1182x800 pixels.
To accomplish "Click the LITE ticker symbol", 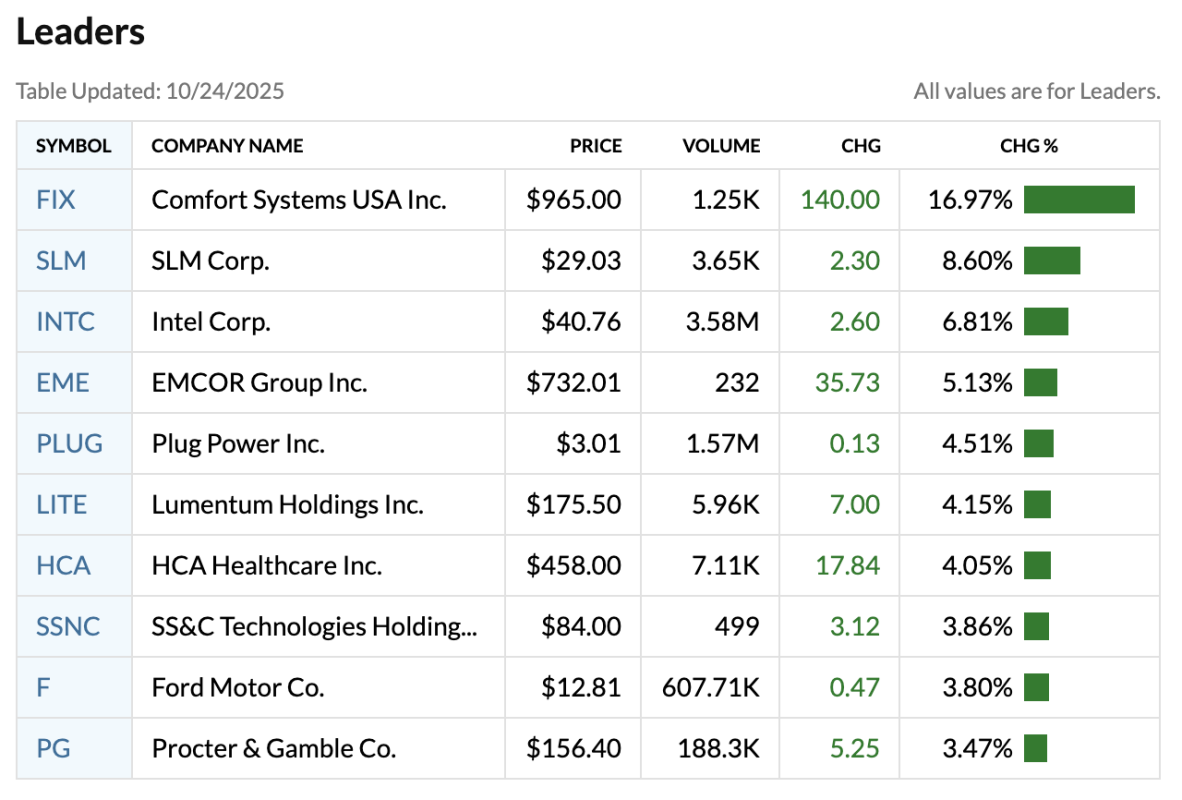I will click(x=61, y=505).
